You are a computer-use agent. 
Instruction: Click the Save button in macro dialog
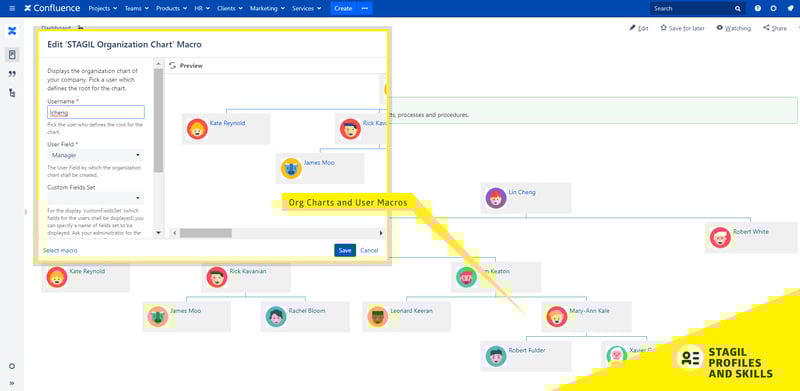(345, 250)
